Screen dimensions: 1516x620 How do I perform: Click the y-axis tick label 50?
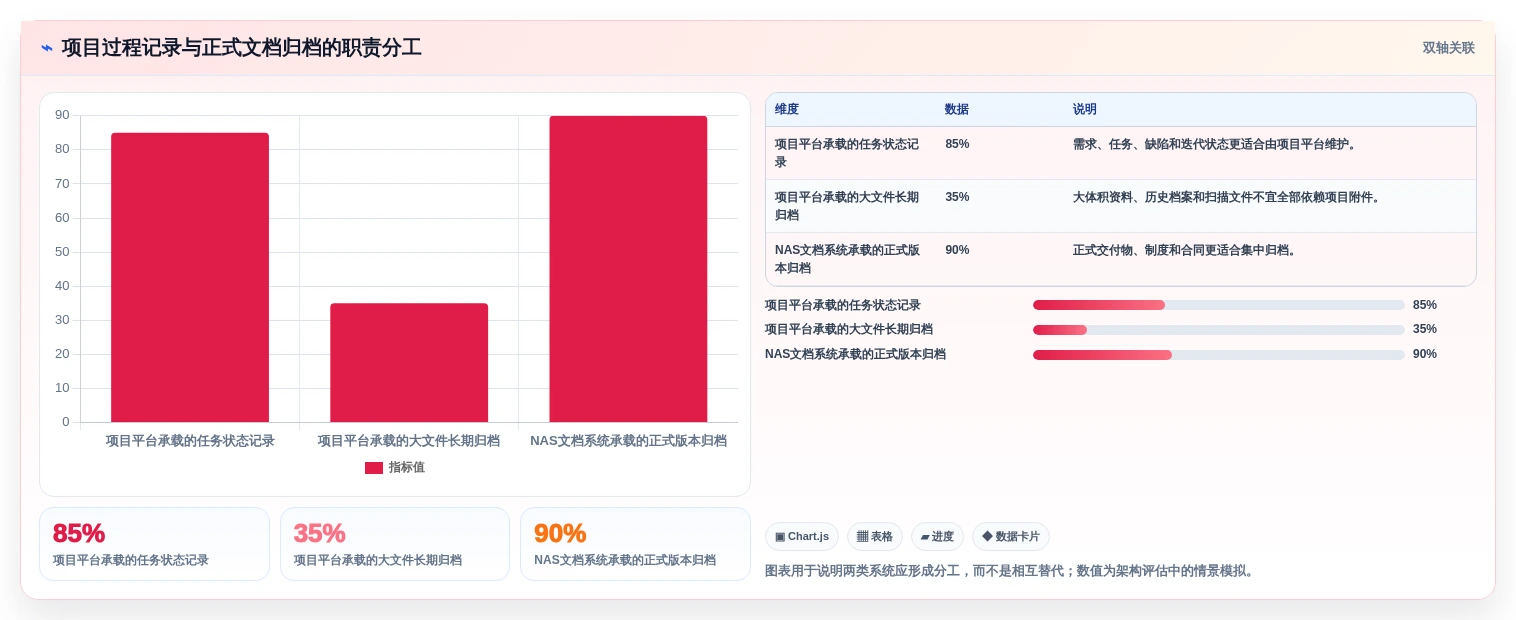[x=62, y=252]
